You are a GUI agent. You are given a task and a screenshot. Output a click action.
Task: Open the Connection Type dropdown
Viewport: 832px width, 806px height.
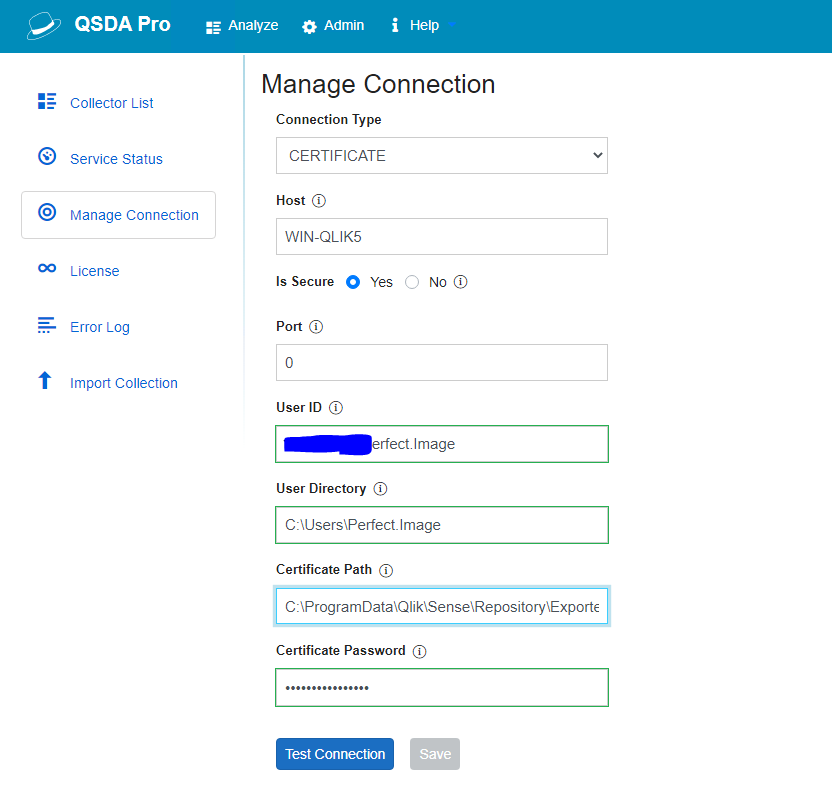tap(441, 155)
